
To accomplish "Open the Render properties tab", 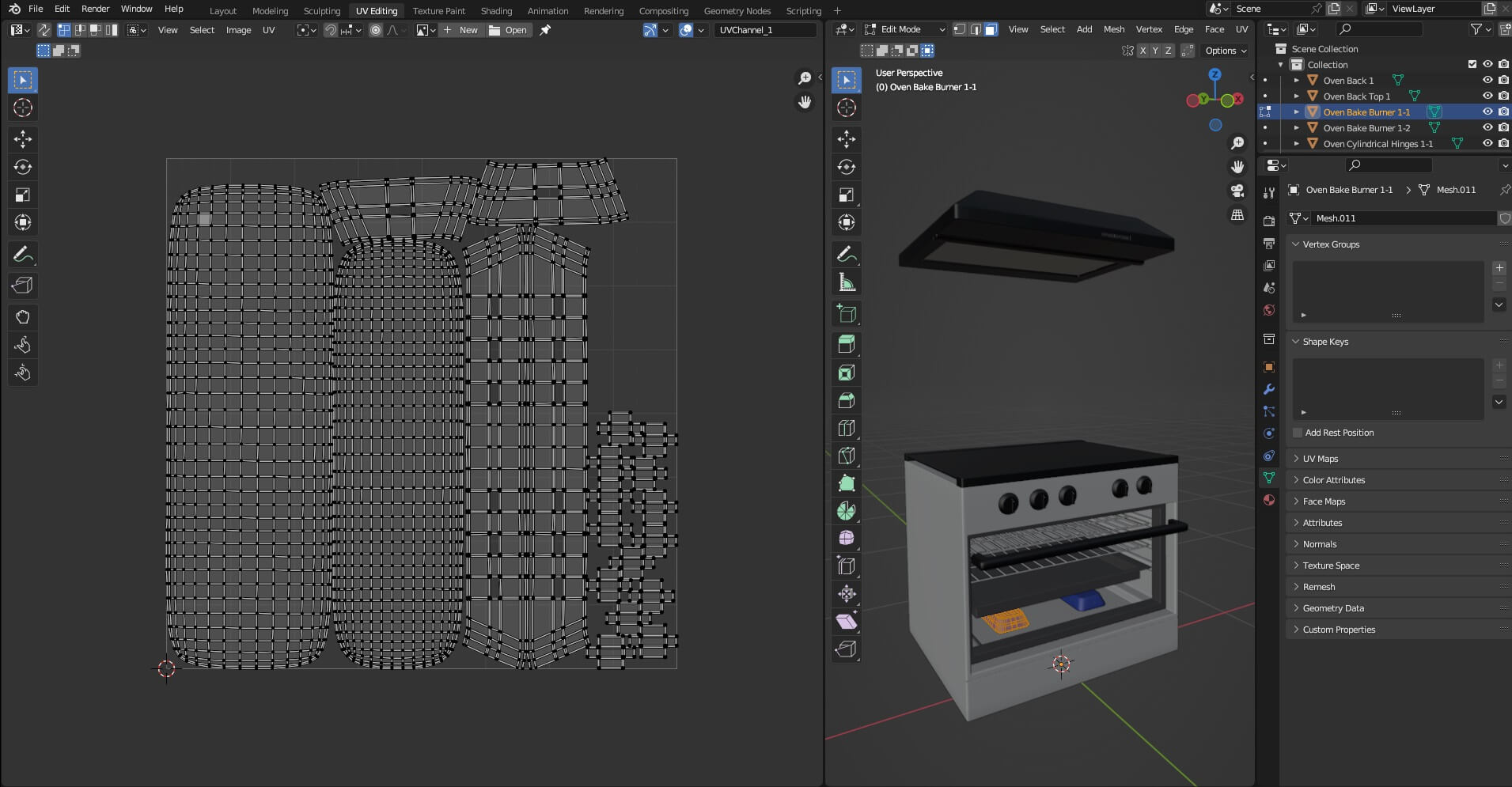I will 1269,221.
